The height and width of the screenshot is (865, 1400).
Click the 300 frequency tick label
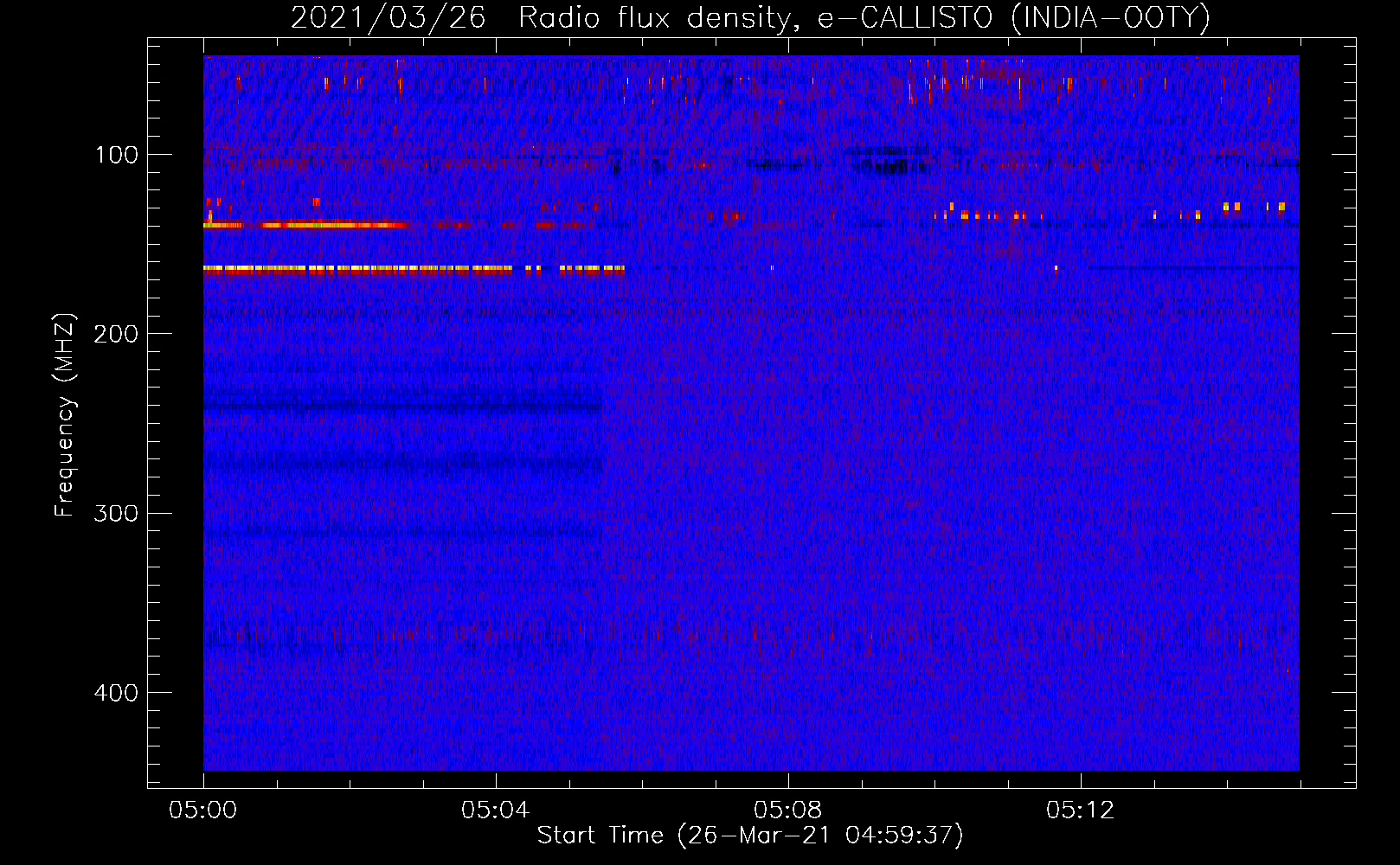click(117, 513)
